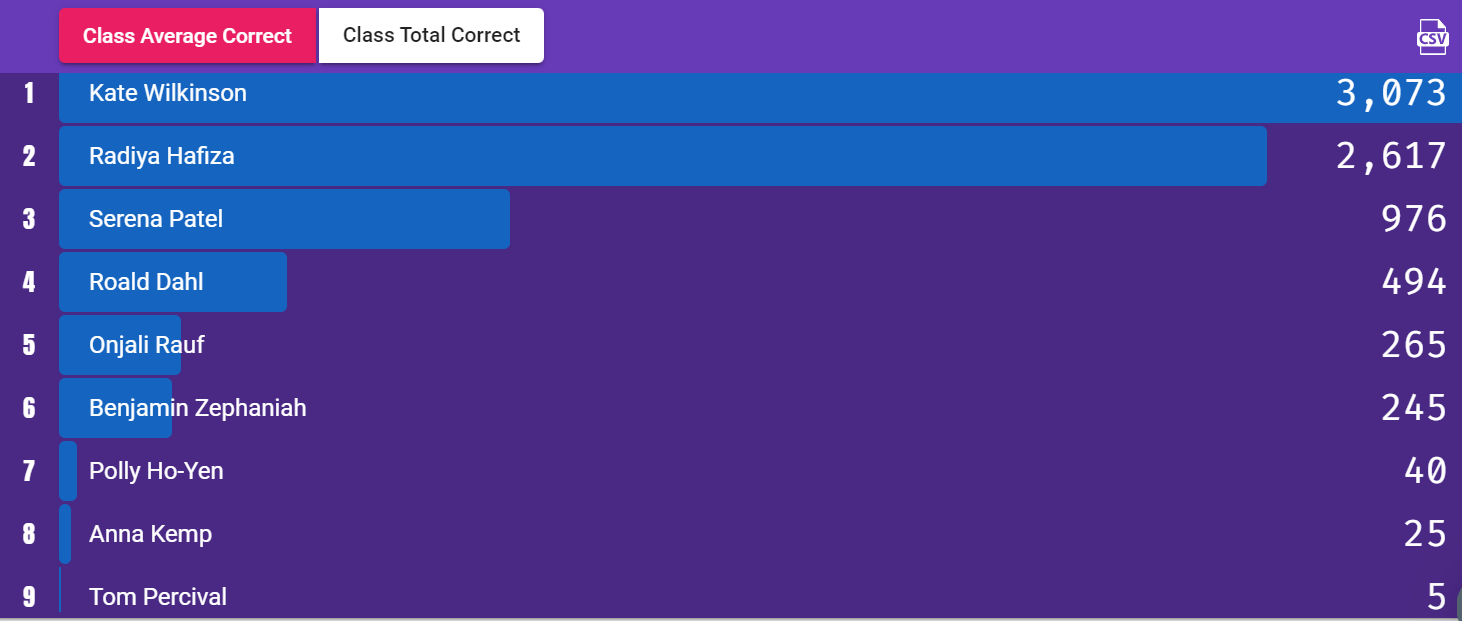Switch to Class Total Correct view

(431, 36)
